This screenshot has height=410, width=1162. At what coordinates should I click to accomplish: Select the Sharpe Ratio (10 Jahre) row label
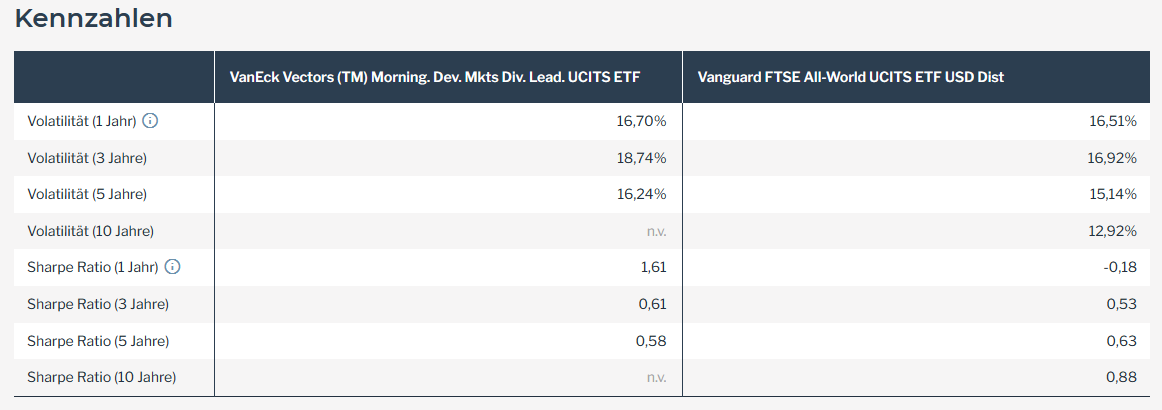click(101, 377)
